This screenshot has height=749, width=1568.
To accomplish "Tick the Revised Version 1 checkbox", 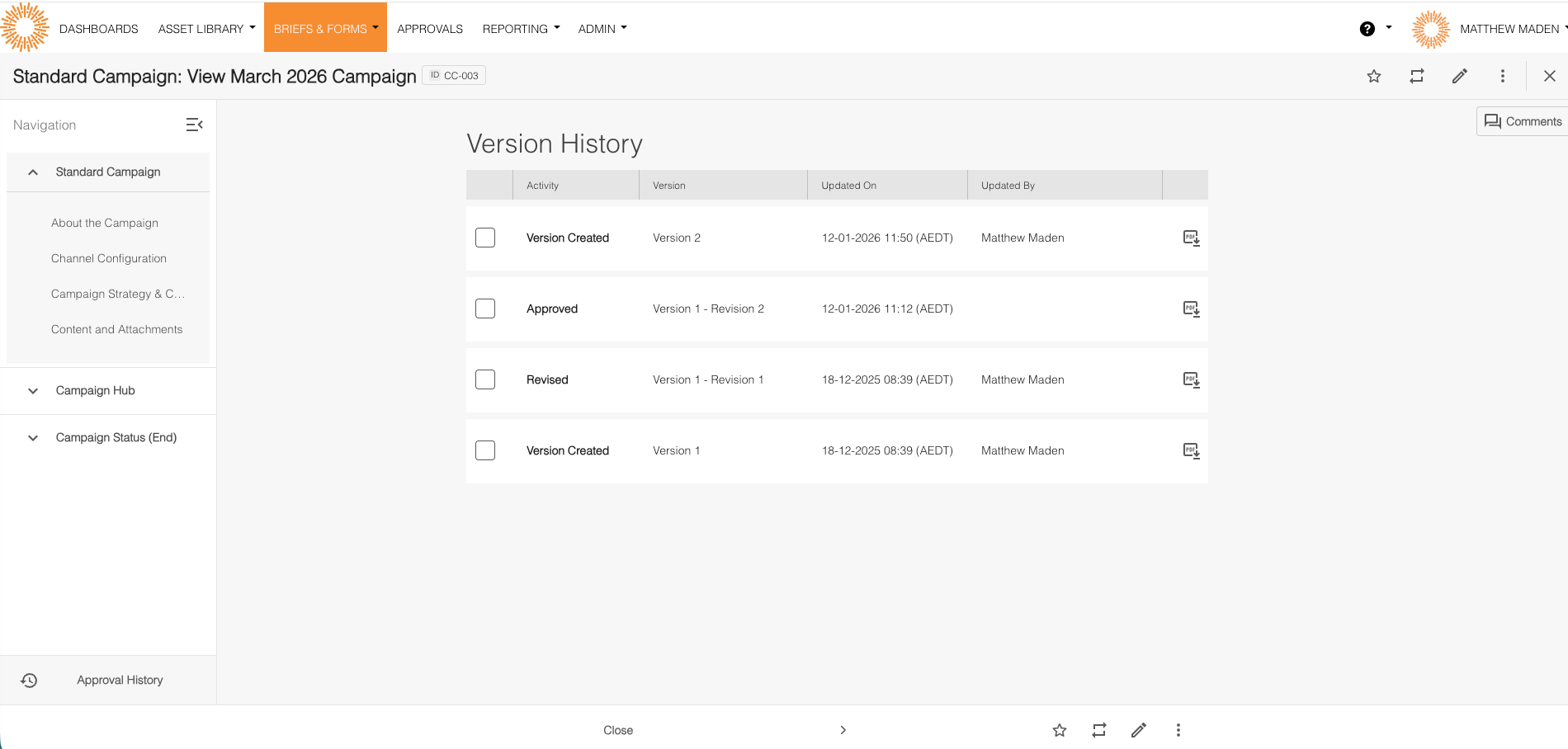I will pyautogui.click(x=485, y=379).
